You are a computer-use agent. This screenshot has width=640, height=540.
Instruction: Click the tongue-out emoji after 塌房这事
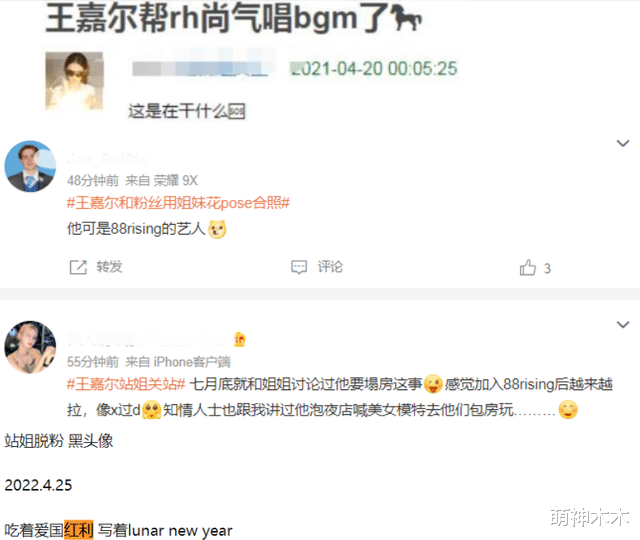433,384
